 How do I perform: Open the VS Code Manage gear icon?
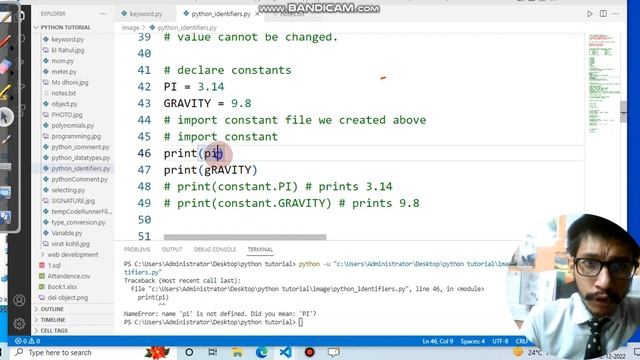coord(19,324)
